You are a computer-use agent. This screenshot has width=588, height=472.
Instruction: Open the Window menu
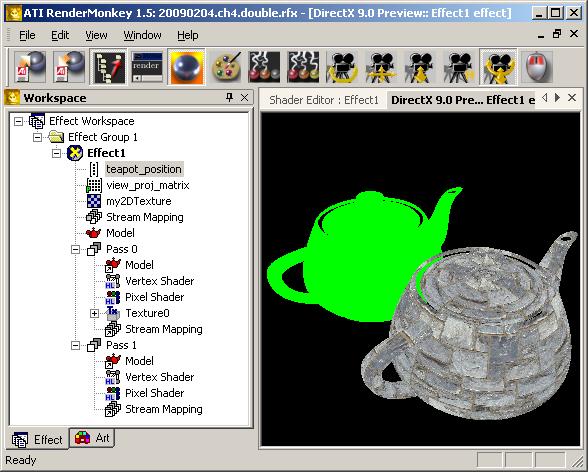click(x=142, y=35)
